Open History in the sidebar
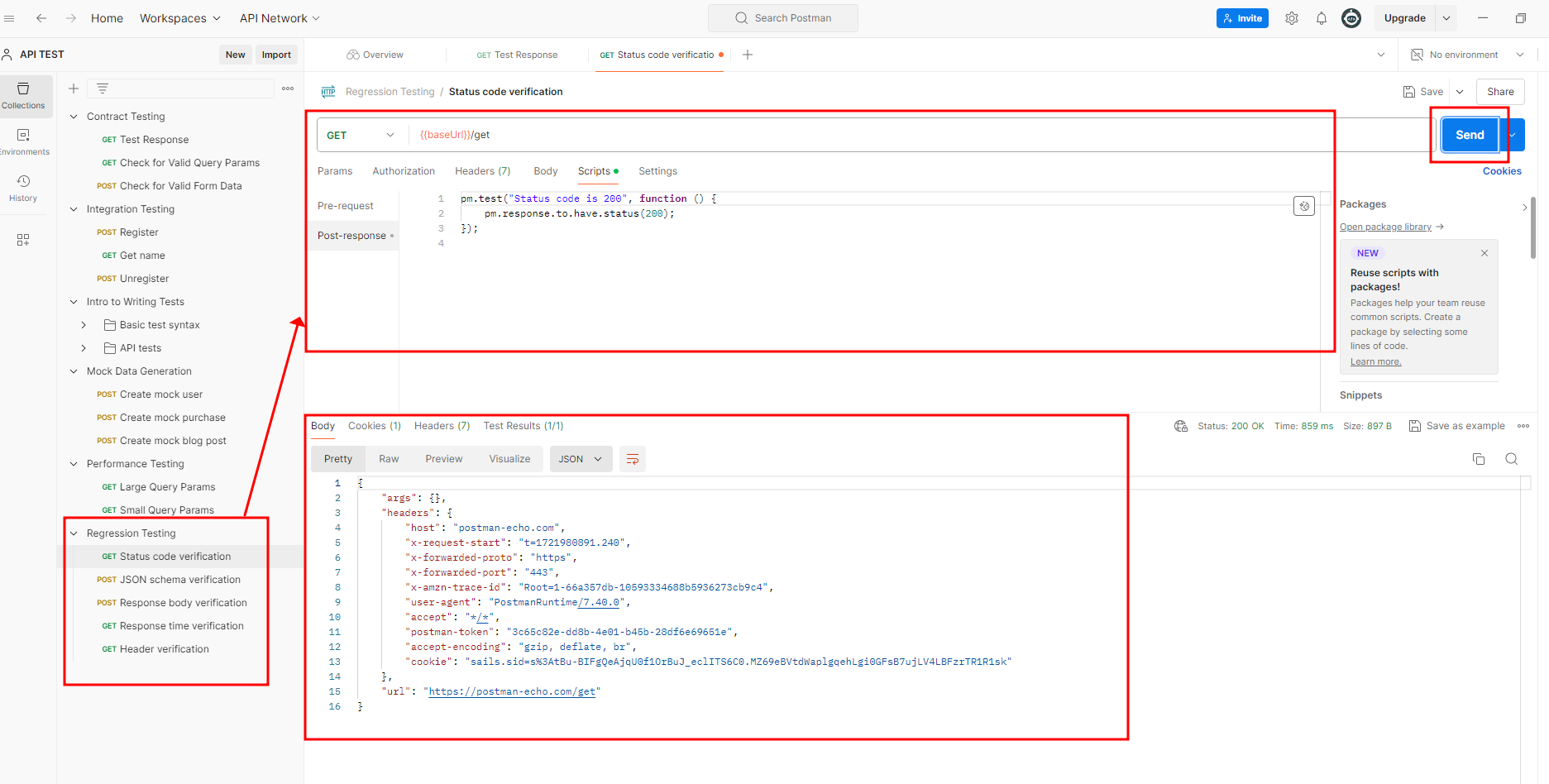Viewport: 1549px width, 784px height. click(x=23, y=189)
